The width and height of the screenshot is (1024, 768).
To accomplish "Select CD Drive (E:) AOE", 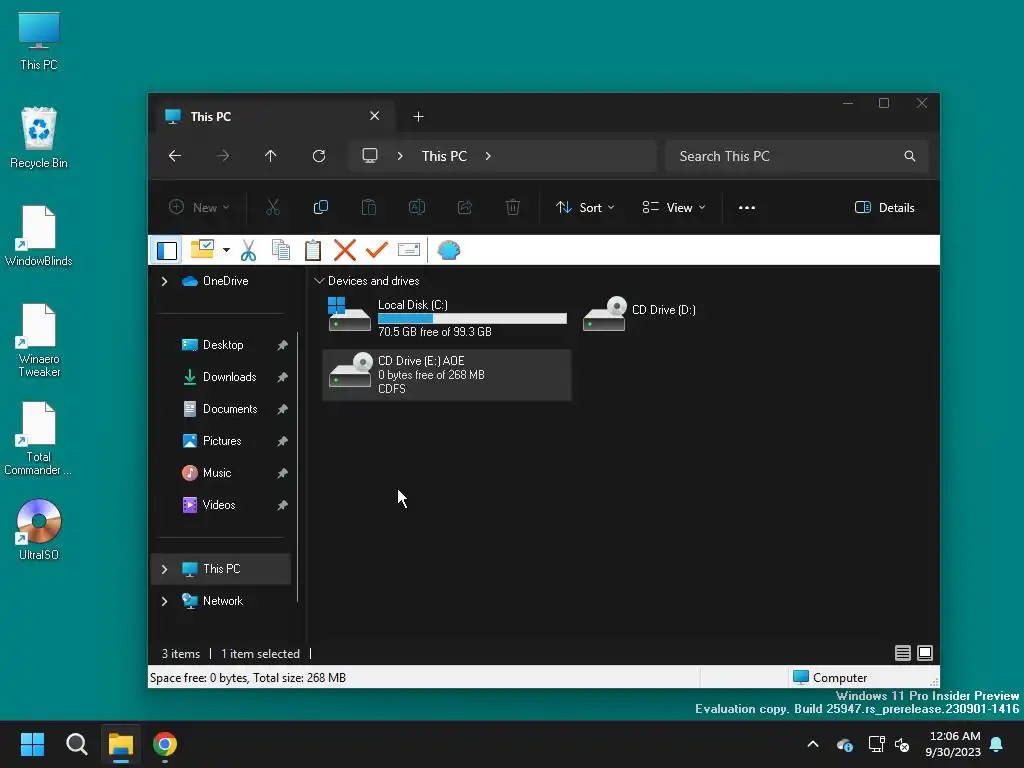I will (x=447, y=375).
